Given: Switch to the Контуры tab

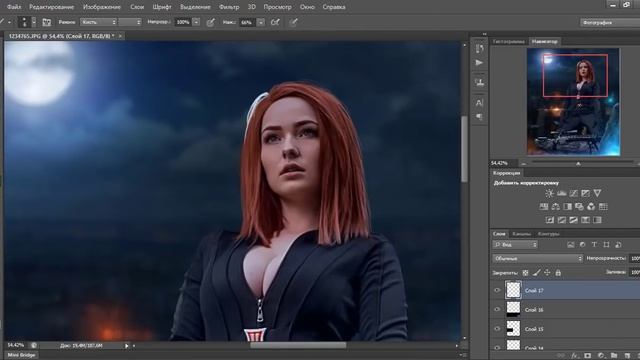Looking at the screenshot, I should (548, 234).
